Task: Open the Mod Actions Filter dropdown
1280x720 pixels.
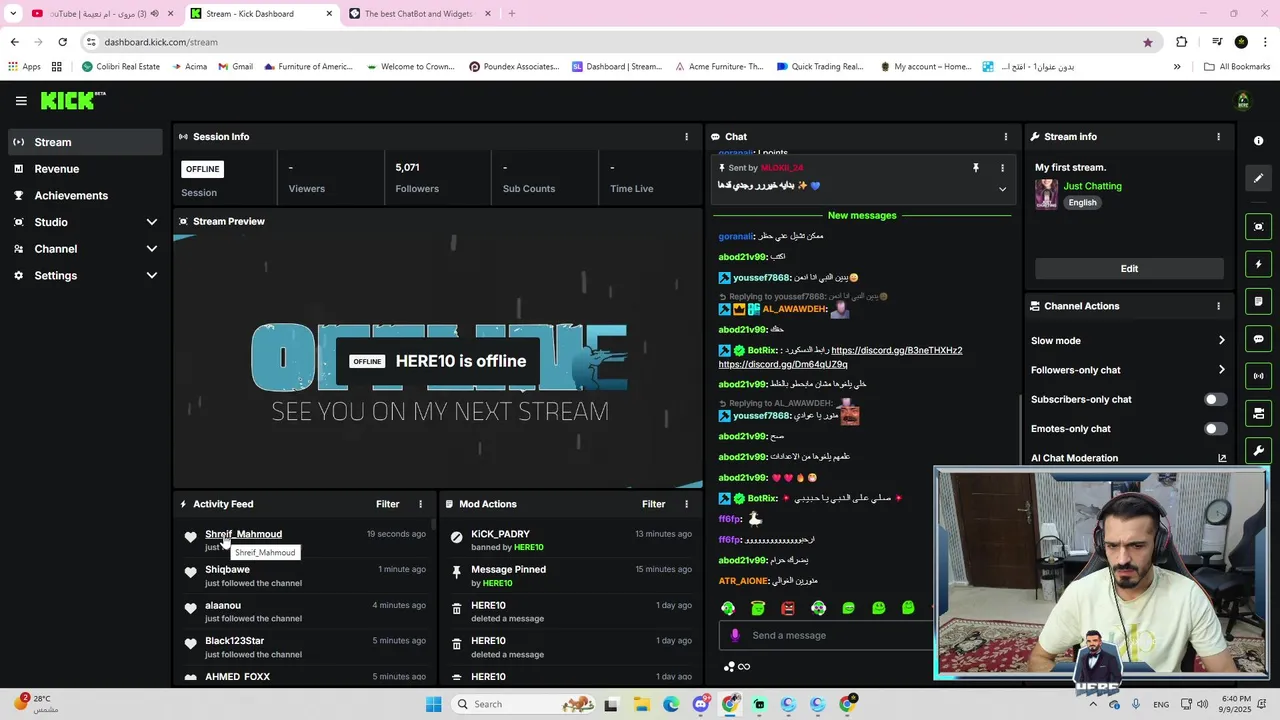Action: click(x=654, y=504)
